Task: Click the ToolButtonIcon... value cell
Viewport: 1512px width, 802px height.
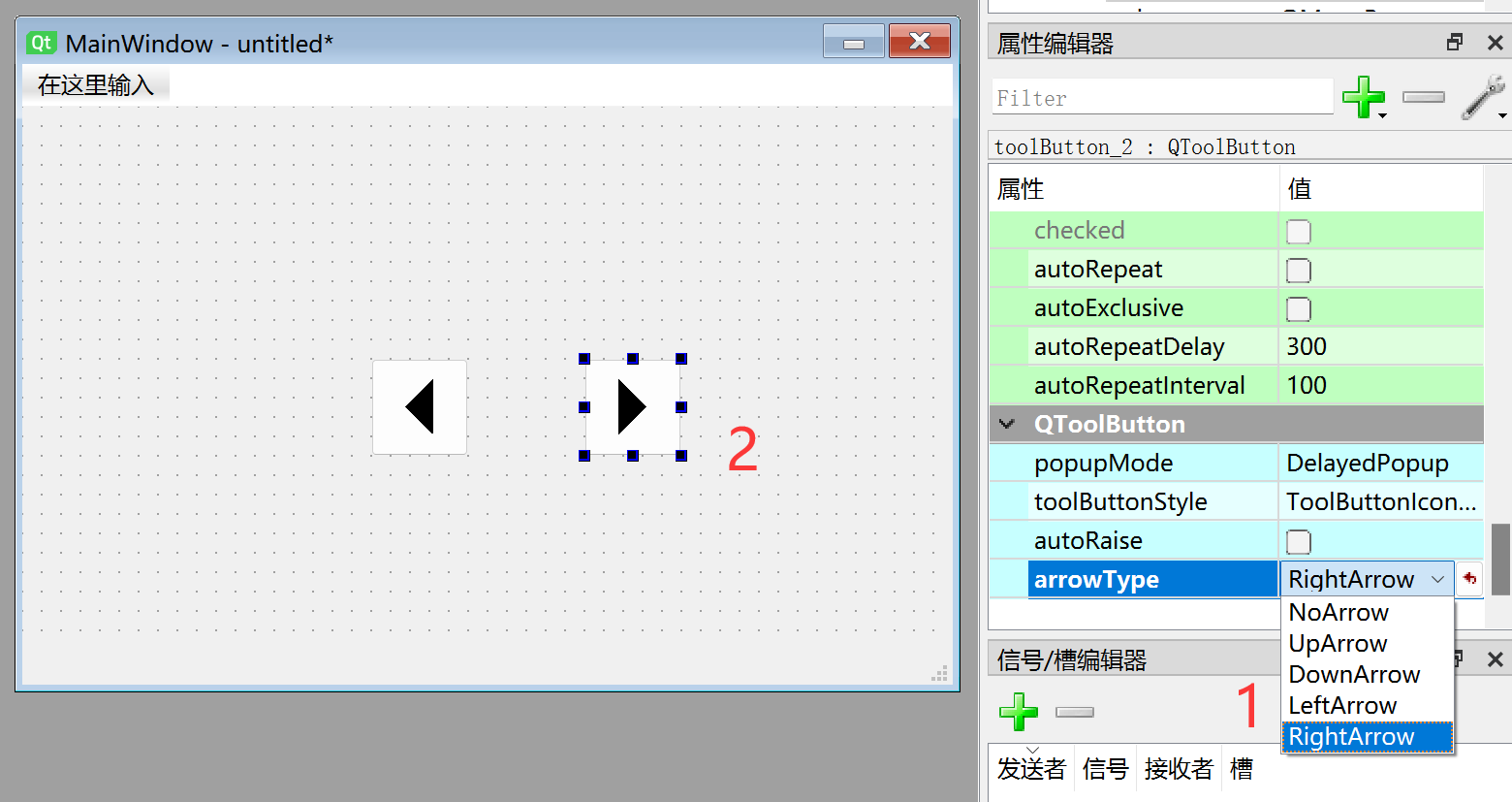Action: click(1381, 501)
